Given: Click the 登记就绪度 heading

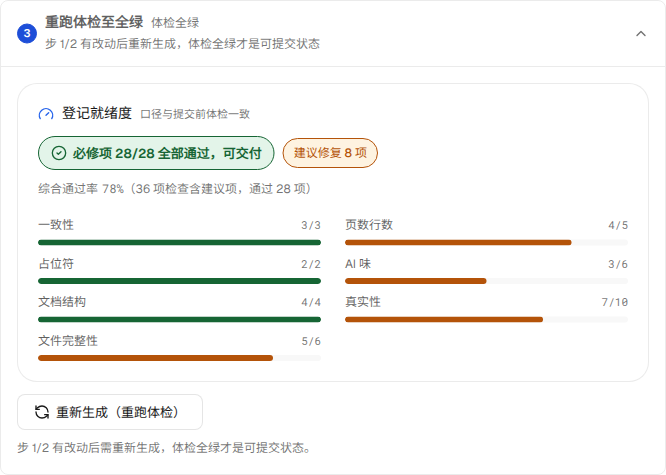Looking at the screenshot, I should [x=97, y=113].
